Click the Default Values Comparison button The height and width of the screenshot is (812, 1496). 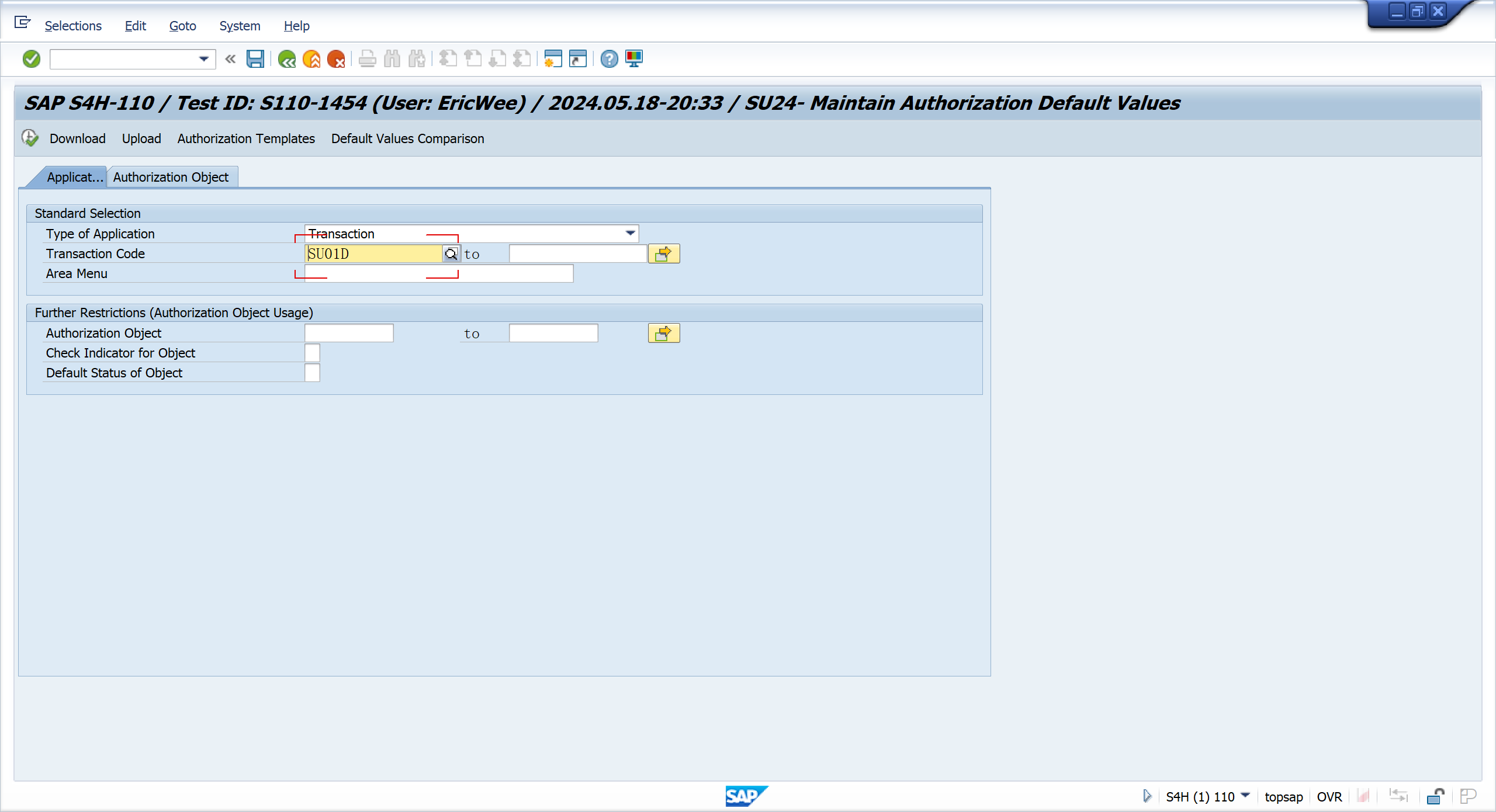click(407, 138)
